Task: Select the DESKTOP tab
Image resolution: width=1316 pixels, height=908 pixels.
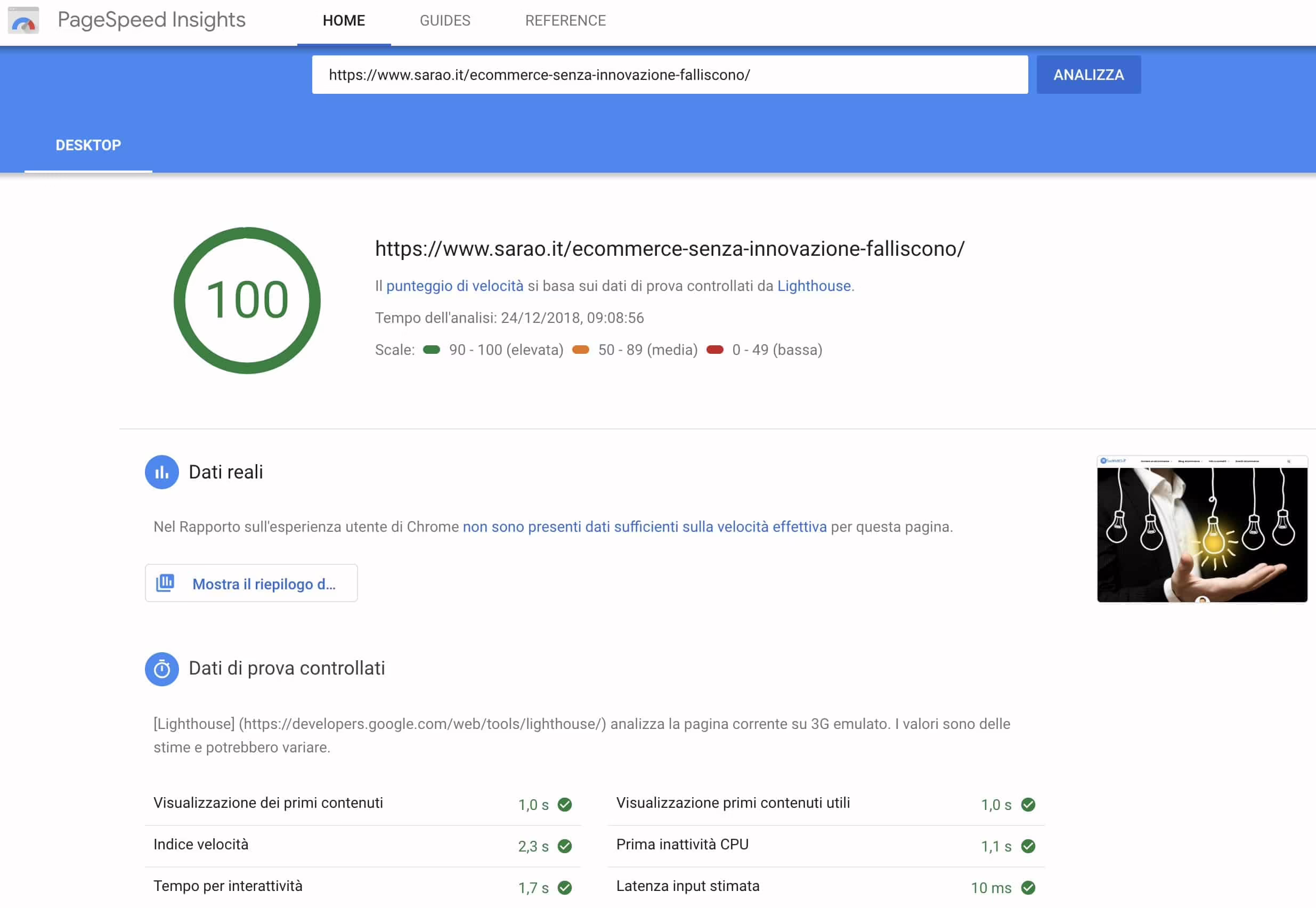Action: 88,145
